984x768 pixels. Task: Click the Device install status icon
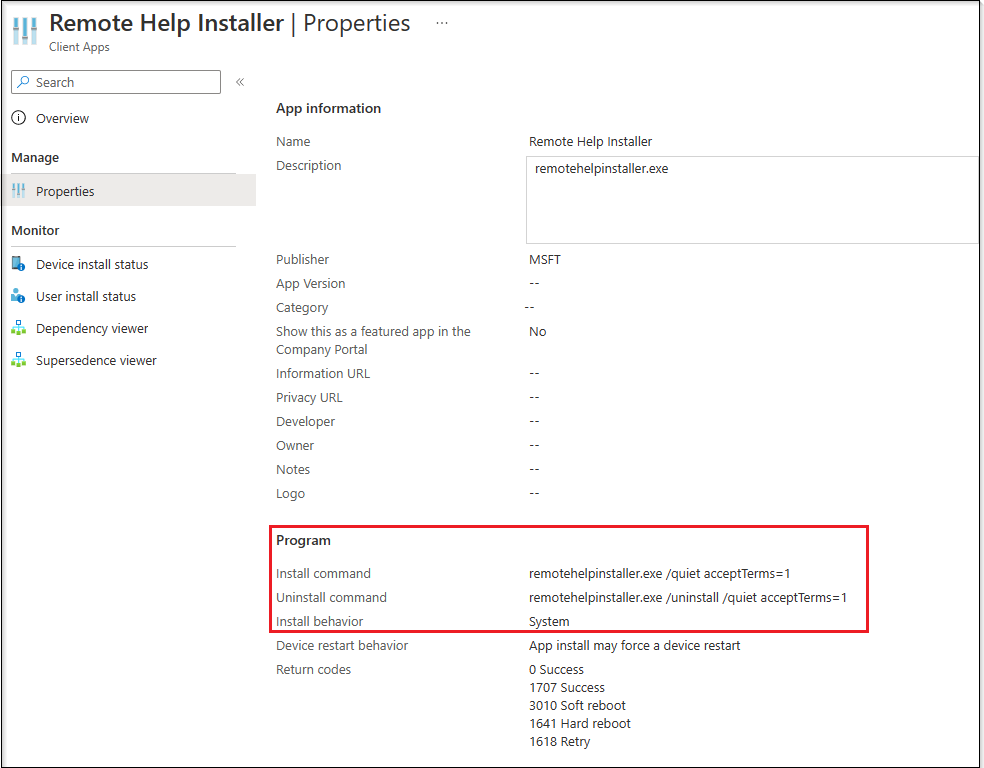pyautogui.click(x=19, y=264)
